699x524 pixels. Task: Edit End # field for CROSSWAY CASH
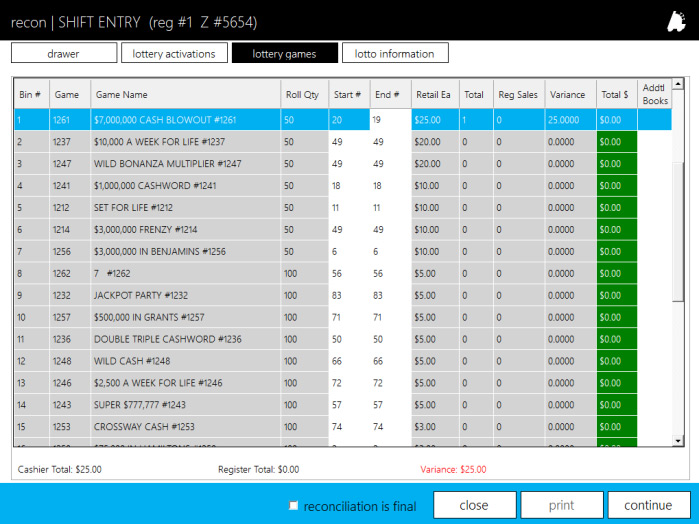(x=390, y=427)
